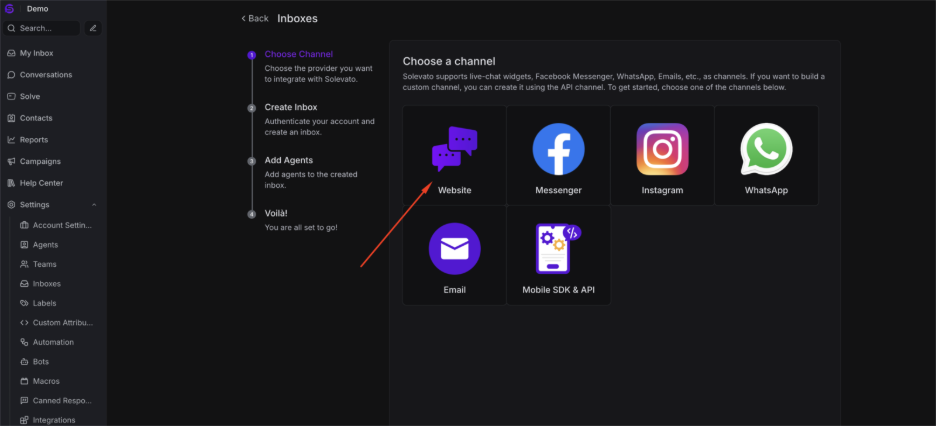Click the Contacts sidebar icon
The width and height of the screenshot is (936, 426).
point(11,118)
